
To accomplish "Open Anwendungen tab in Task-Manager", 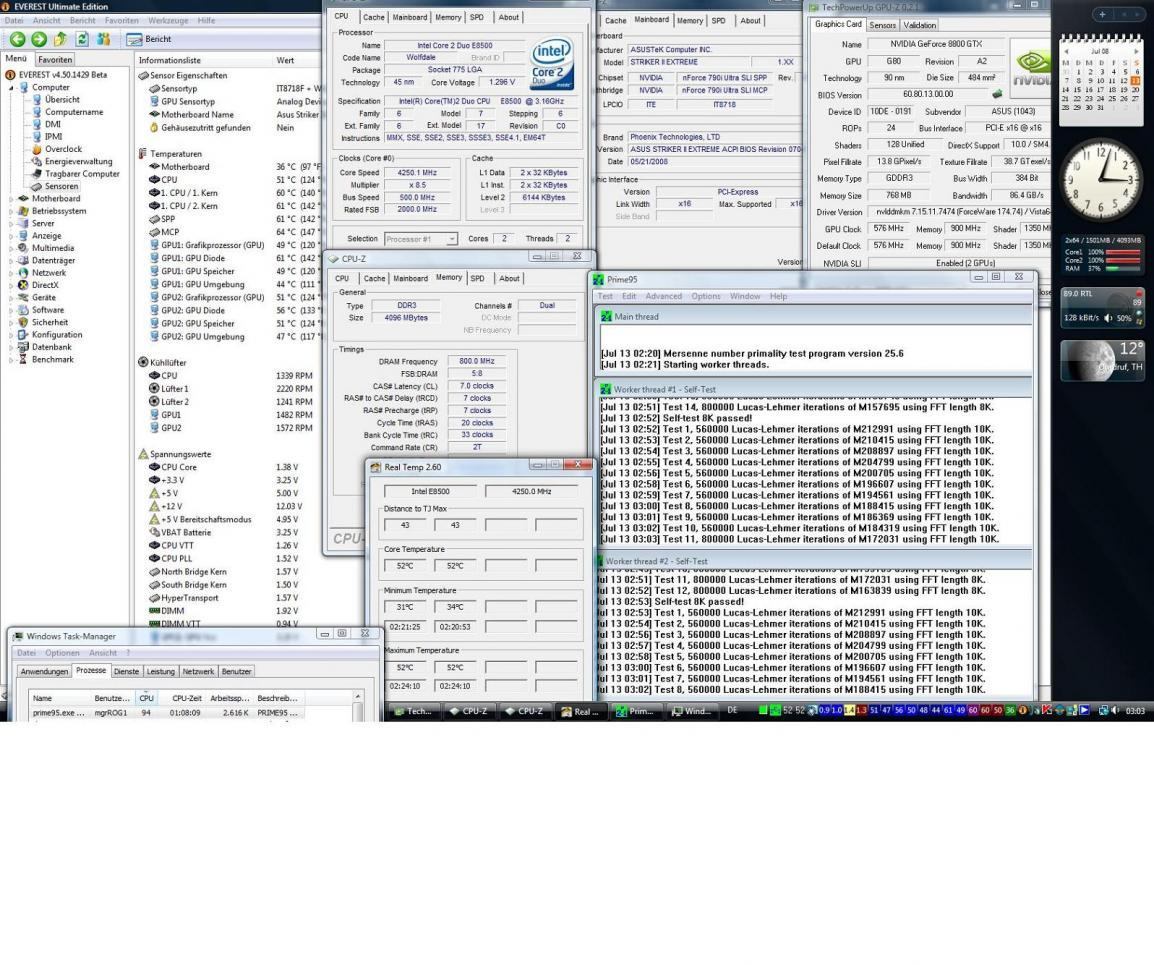I will [x=44, y=671].
